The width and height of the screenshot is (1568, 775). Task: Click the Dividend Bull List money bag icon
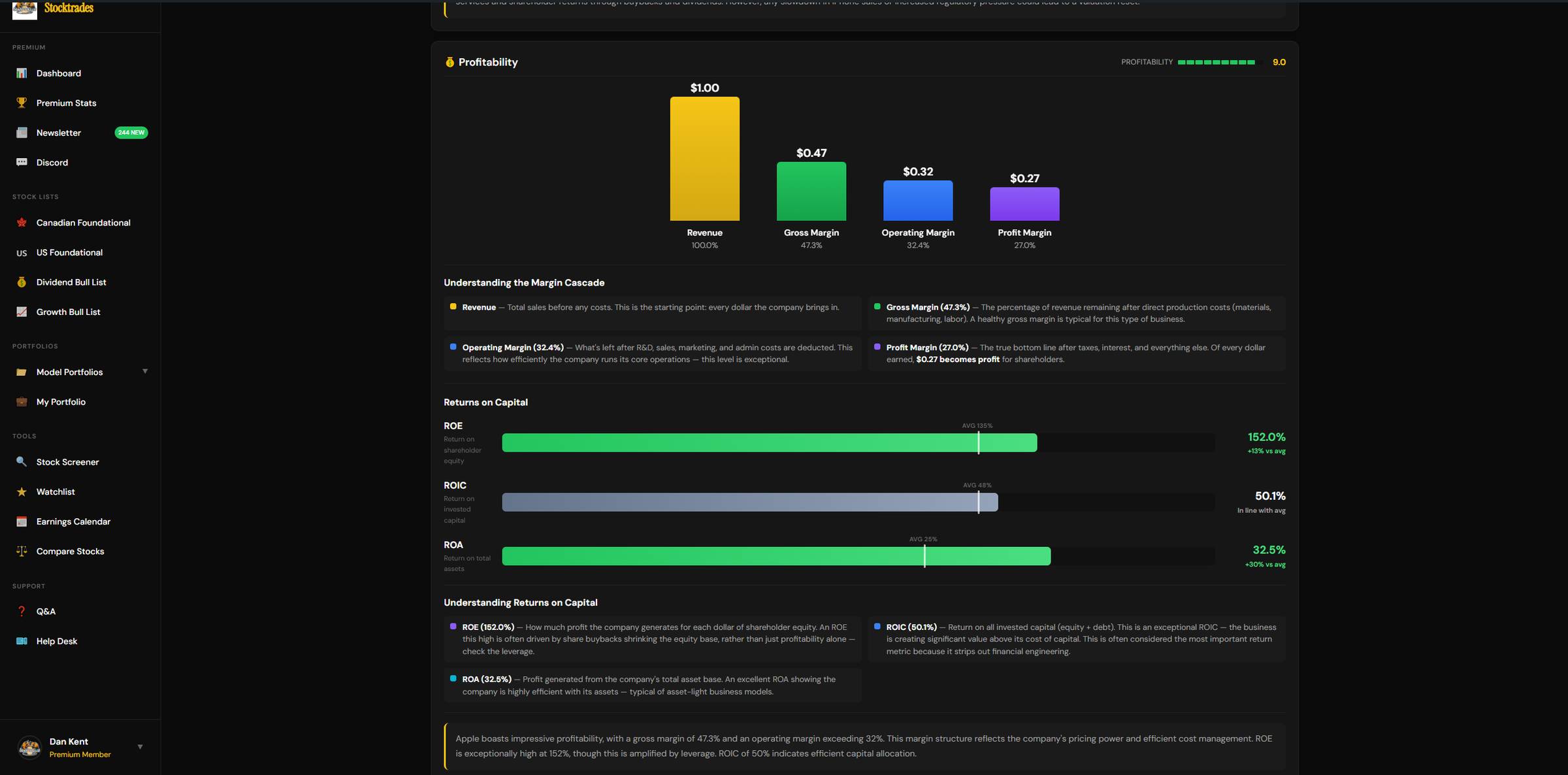22,282
